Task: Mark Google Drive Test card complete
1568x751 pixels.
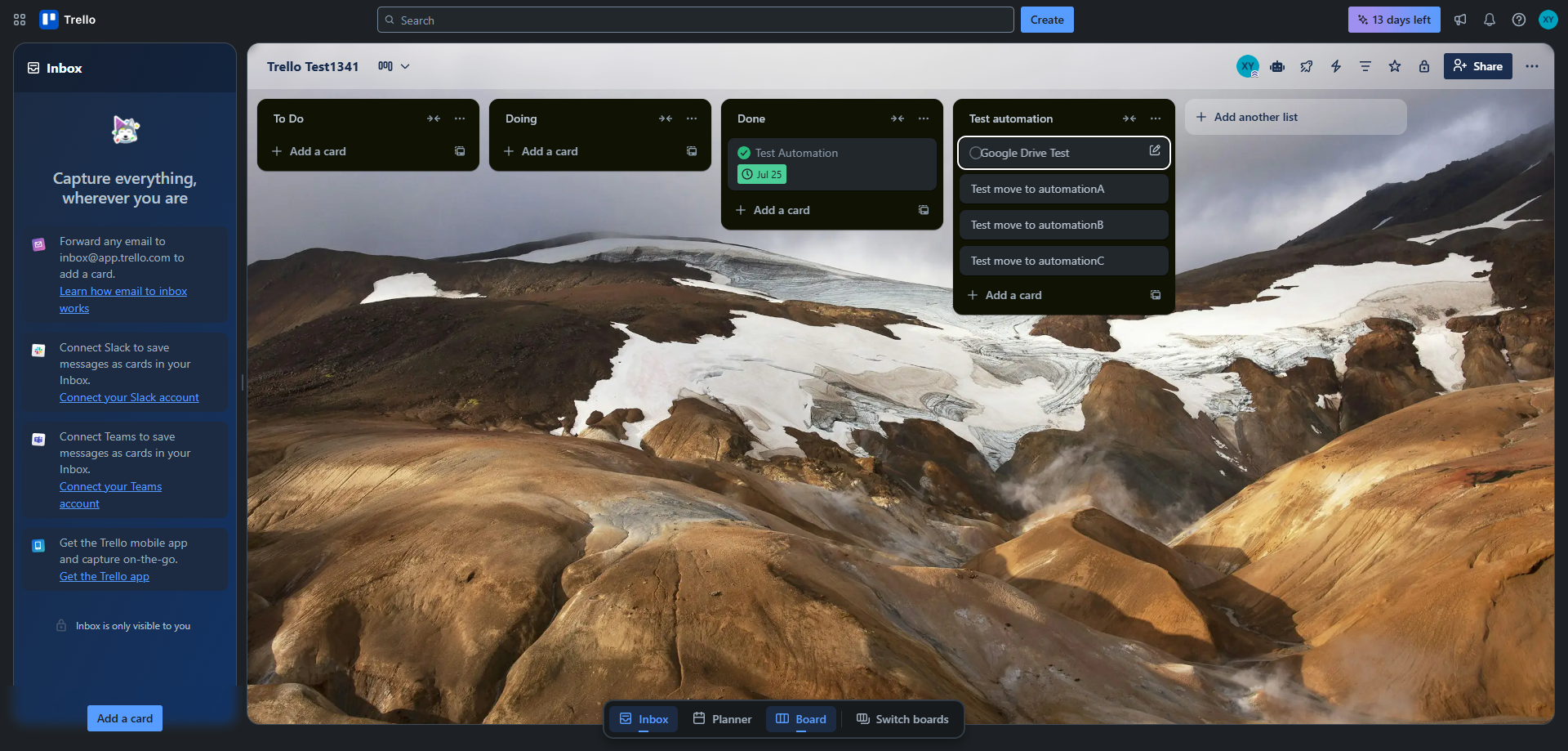Action: [x=975, y=153]
